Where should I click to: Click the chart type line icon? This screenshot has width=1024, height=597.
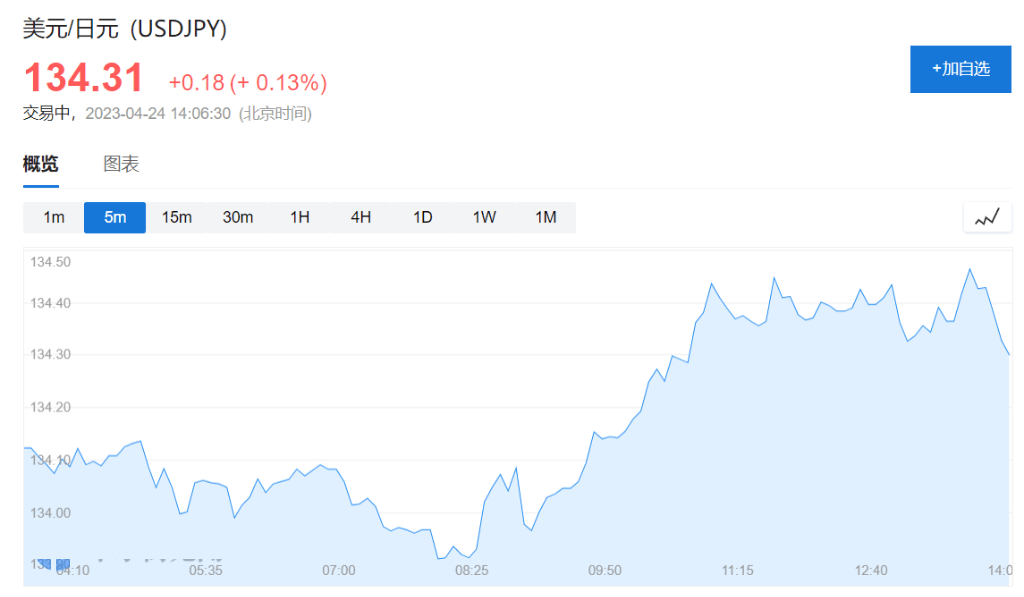point(987,218)
